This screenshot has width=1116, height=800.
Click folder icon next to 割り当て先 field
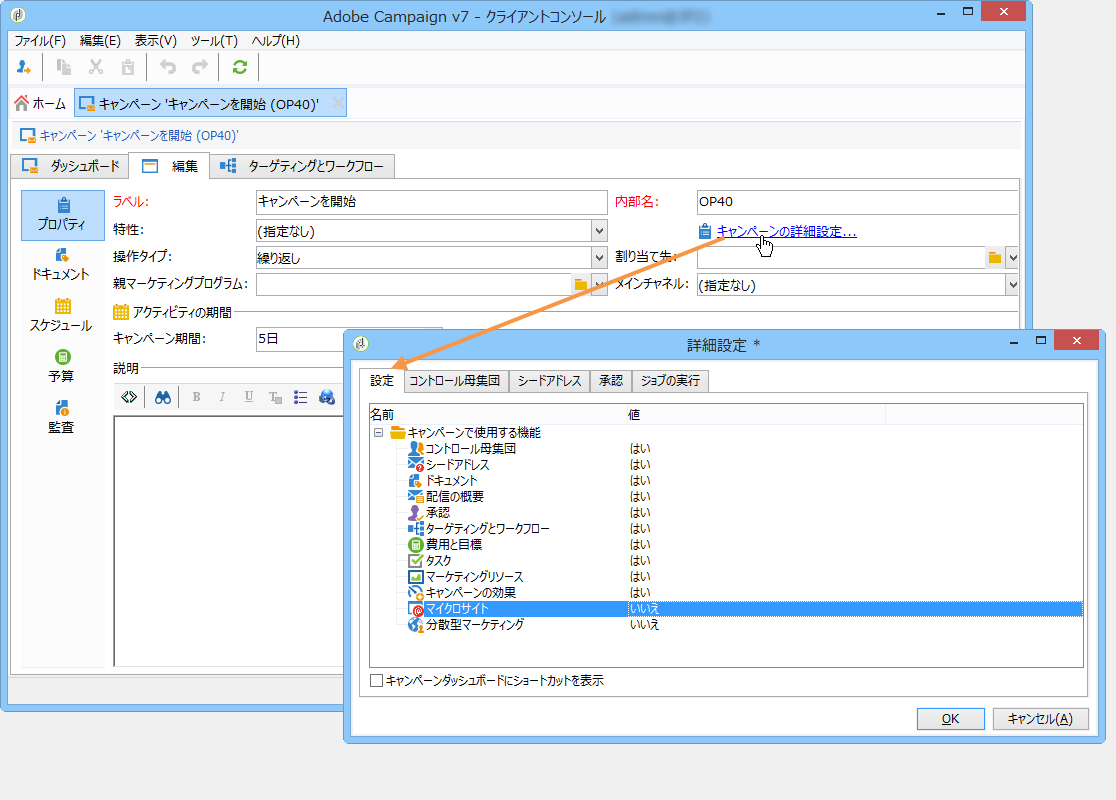point(995,258)
